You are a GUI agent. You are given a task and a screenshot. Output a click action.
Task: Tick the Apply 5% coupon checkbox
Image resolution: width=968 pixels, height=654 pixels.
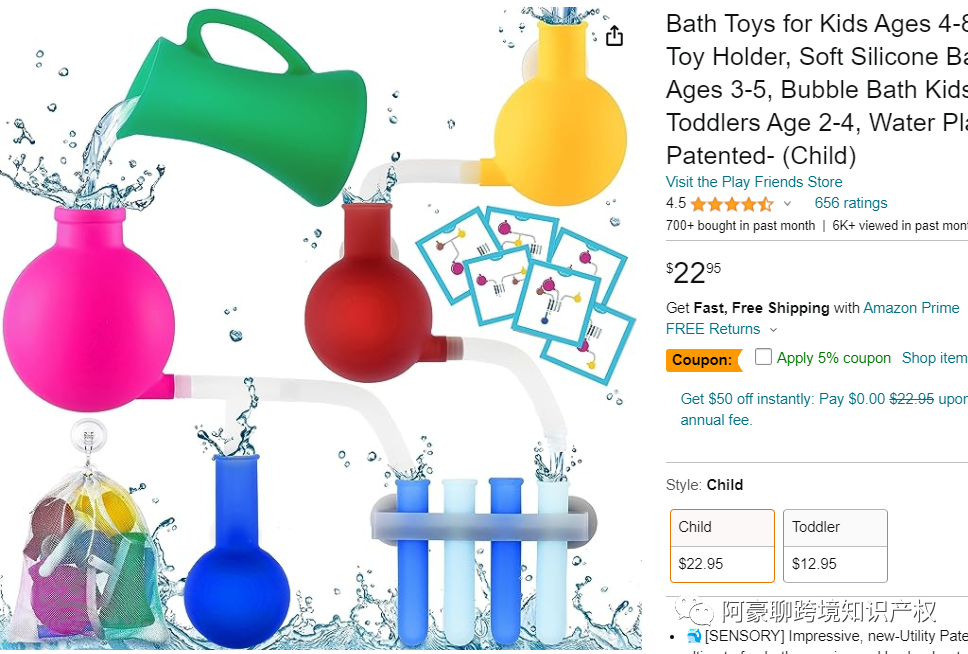click(763, 357)
